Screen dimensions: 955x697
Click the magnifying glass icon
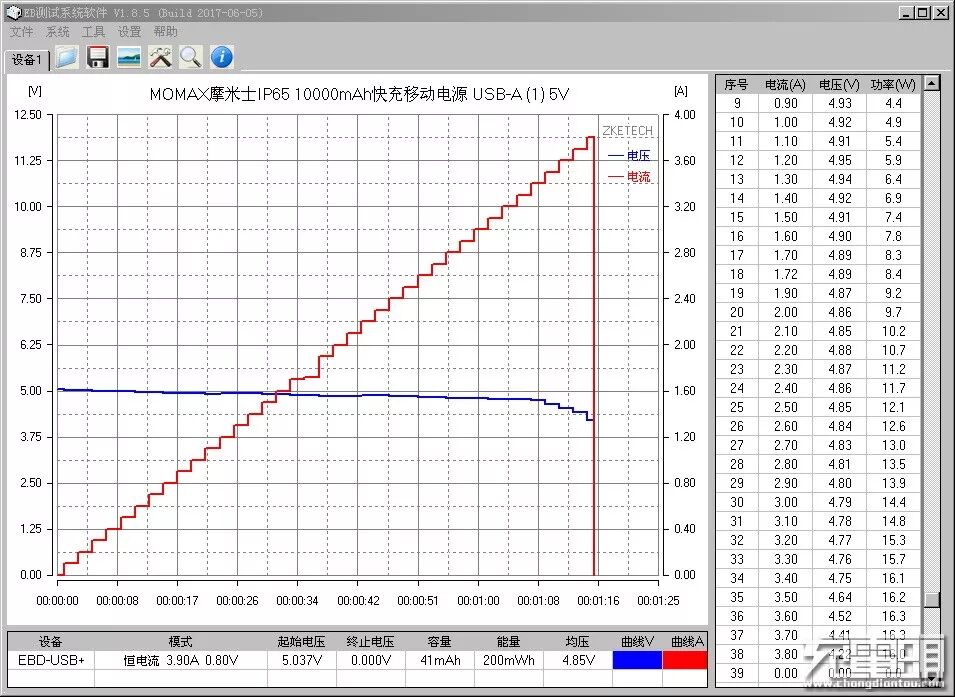click(x=191, y=57)
